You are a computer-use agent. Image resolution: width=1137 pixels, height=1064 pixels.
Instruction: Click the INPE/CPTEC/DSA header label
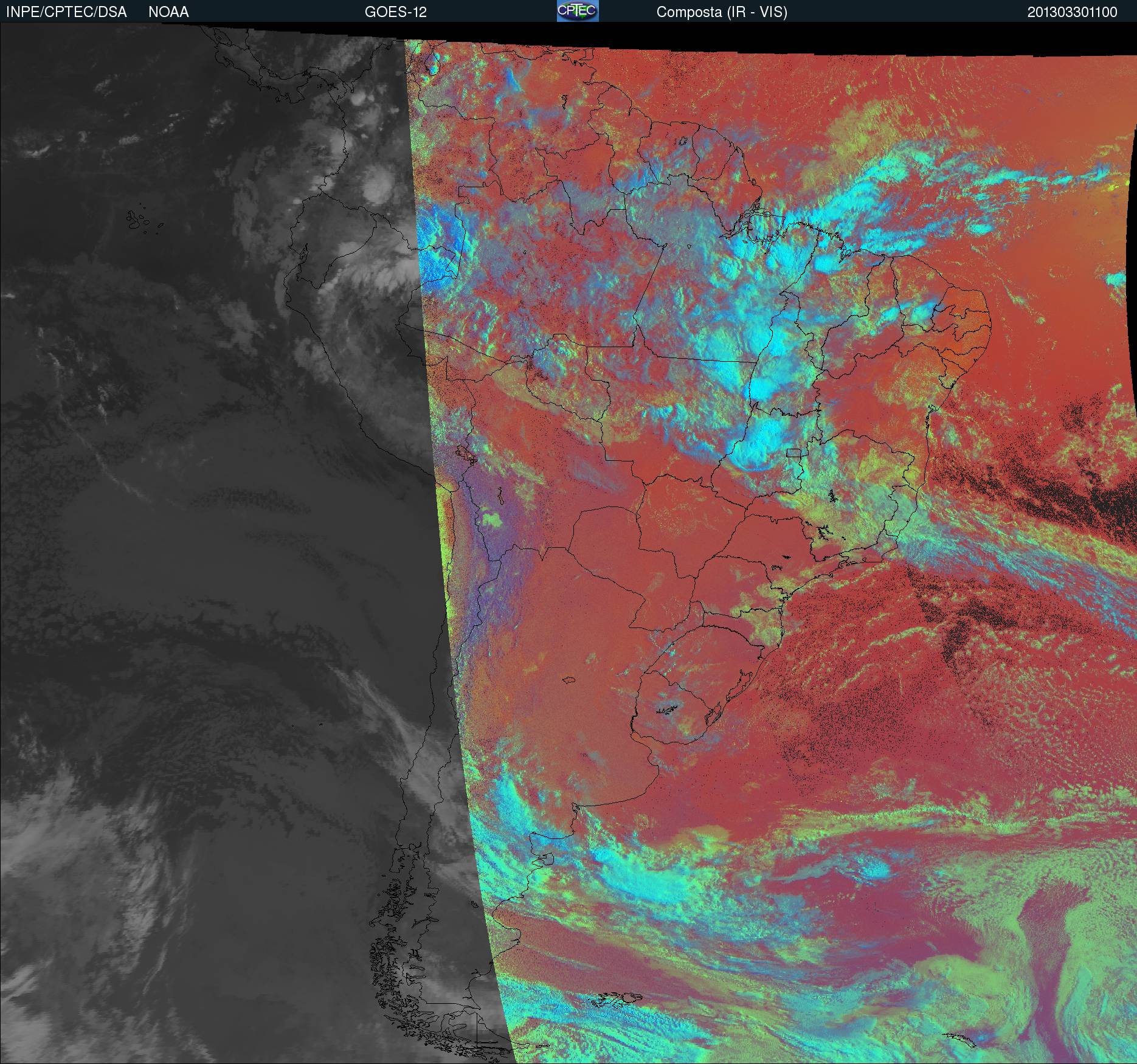point(66,12)
